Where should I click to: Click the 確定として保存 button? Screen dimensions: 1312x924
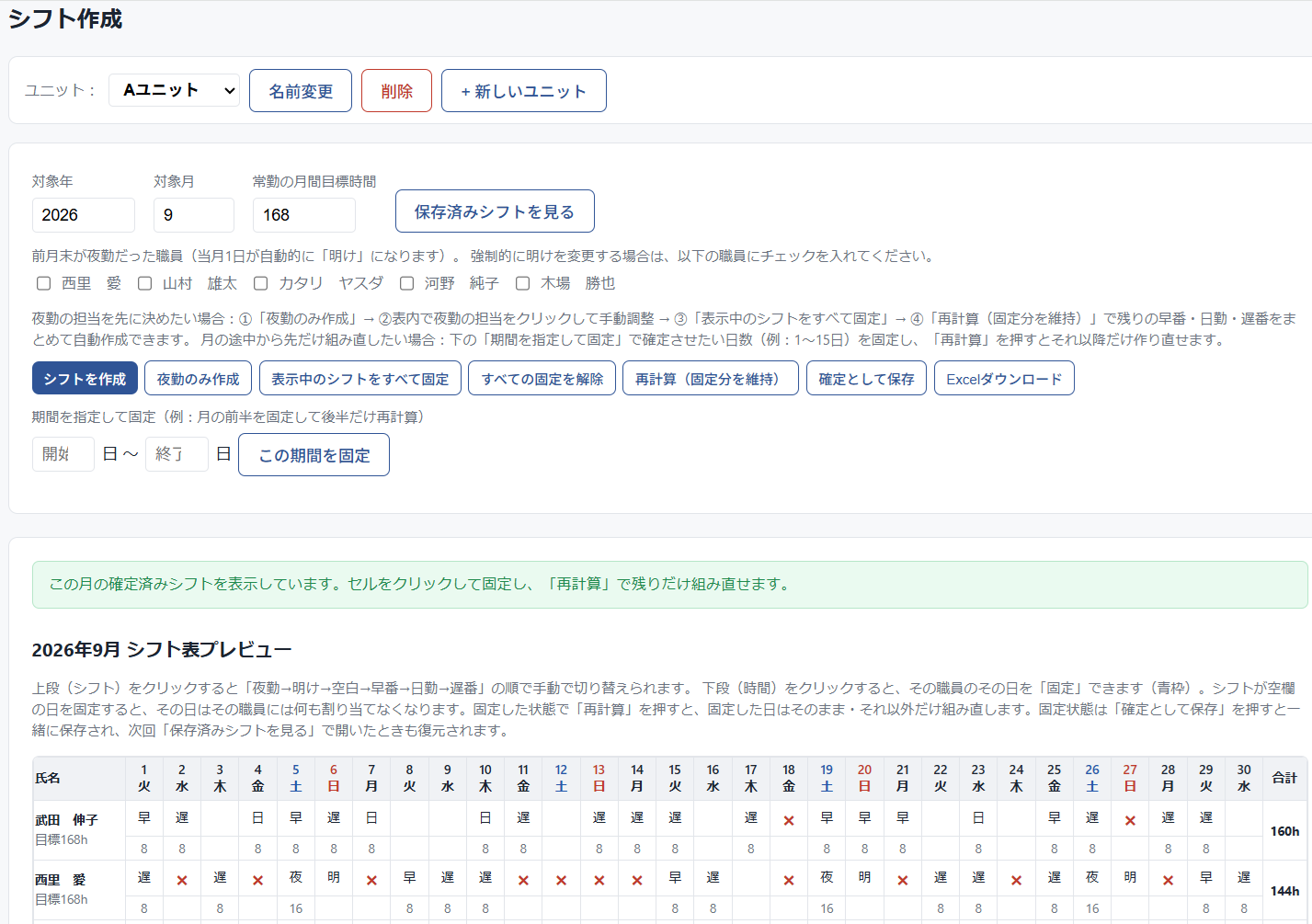pos(866,379)
